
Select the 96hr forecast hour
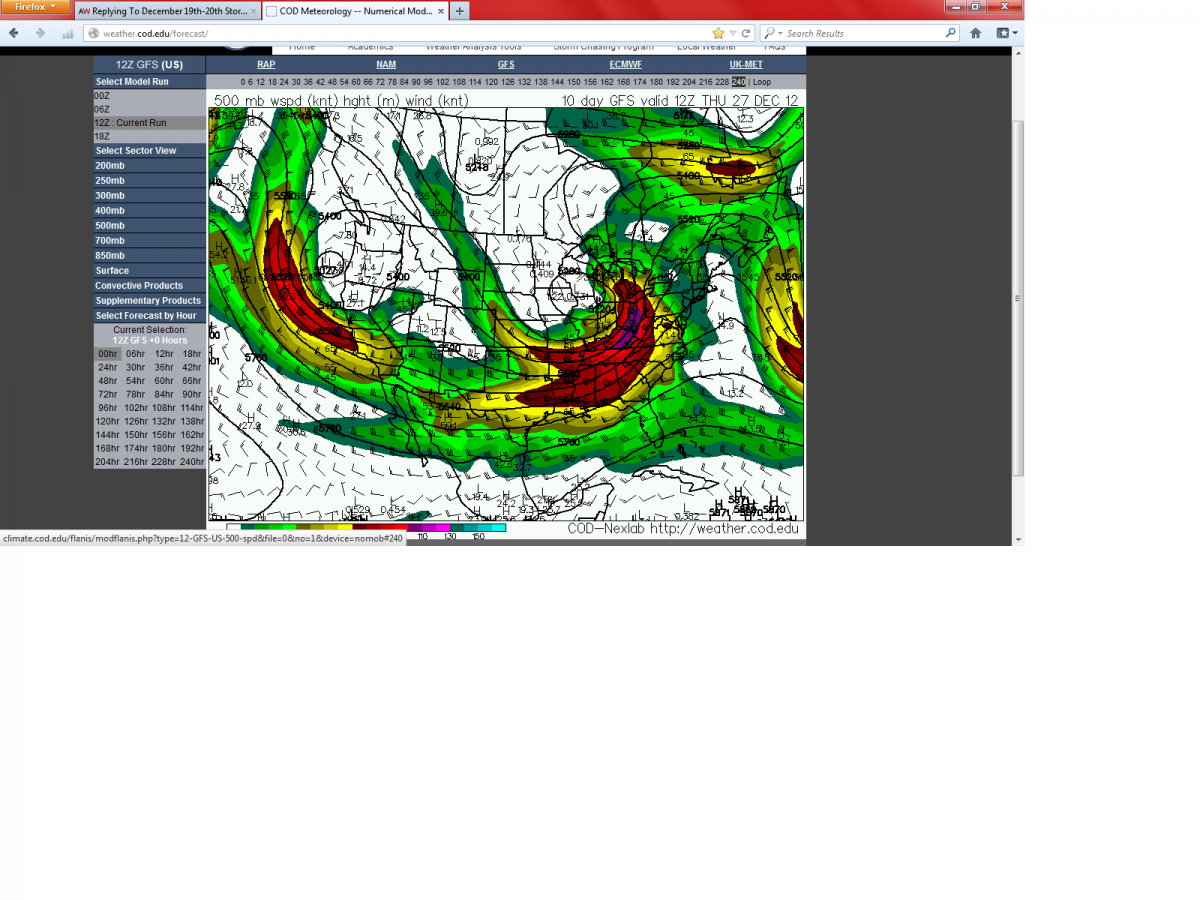[108, 408]
